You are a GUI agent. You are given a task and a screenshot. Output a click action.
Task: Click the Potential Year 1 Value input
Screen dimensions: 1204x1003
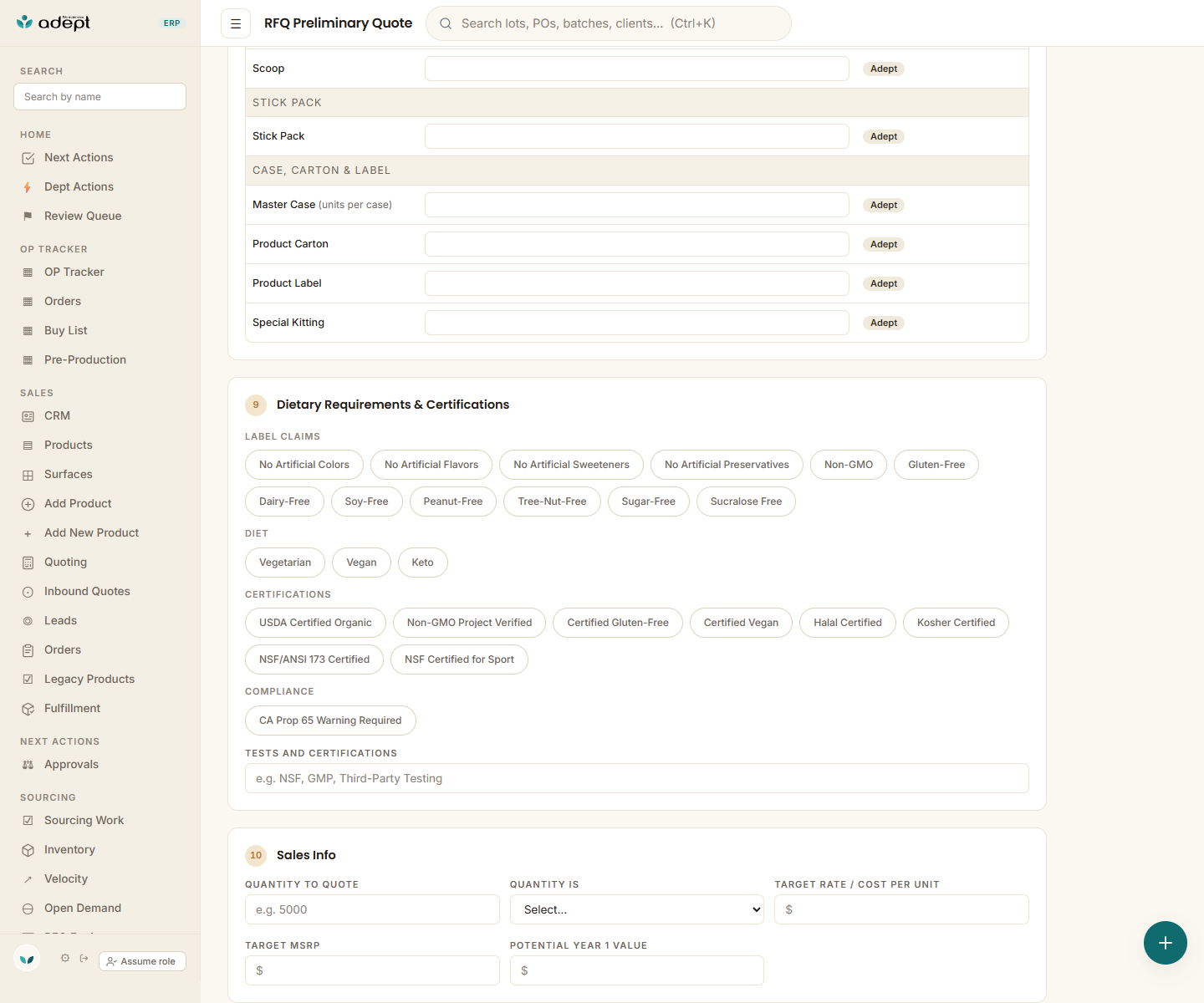pos(637,970)
